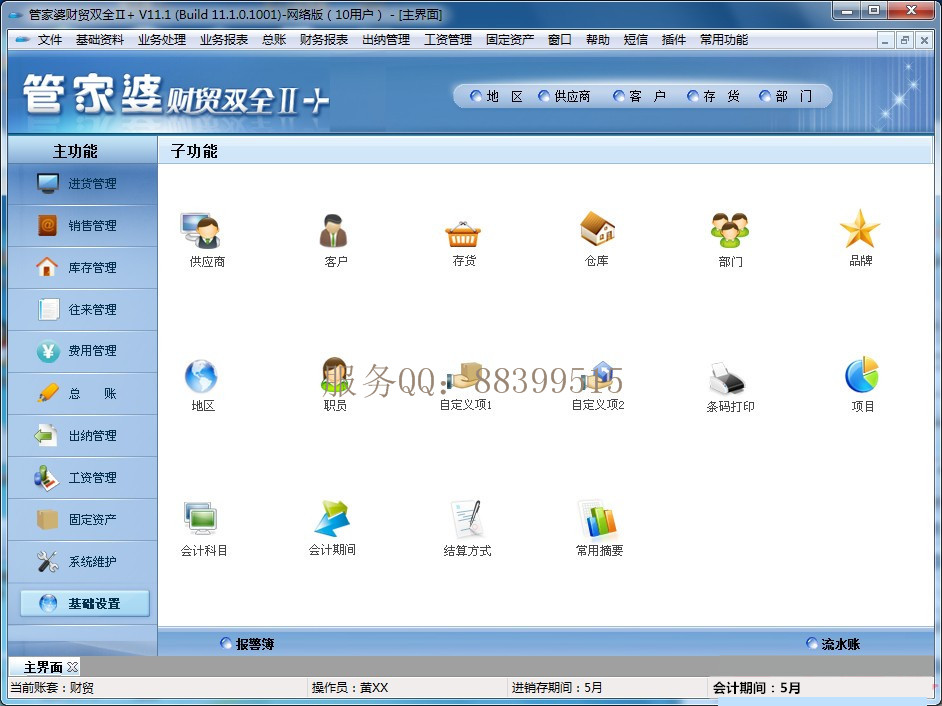Open the 业务报表 menu
942x706 pixels.
[223, 40]
